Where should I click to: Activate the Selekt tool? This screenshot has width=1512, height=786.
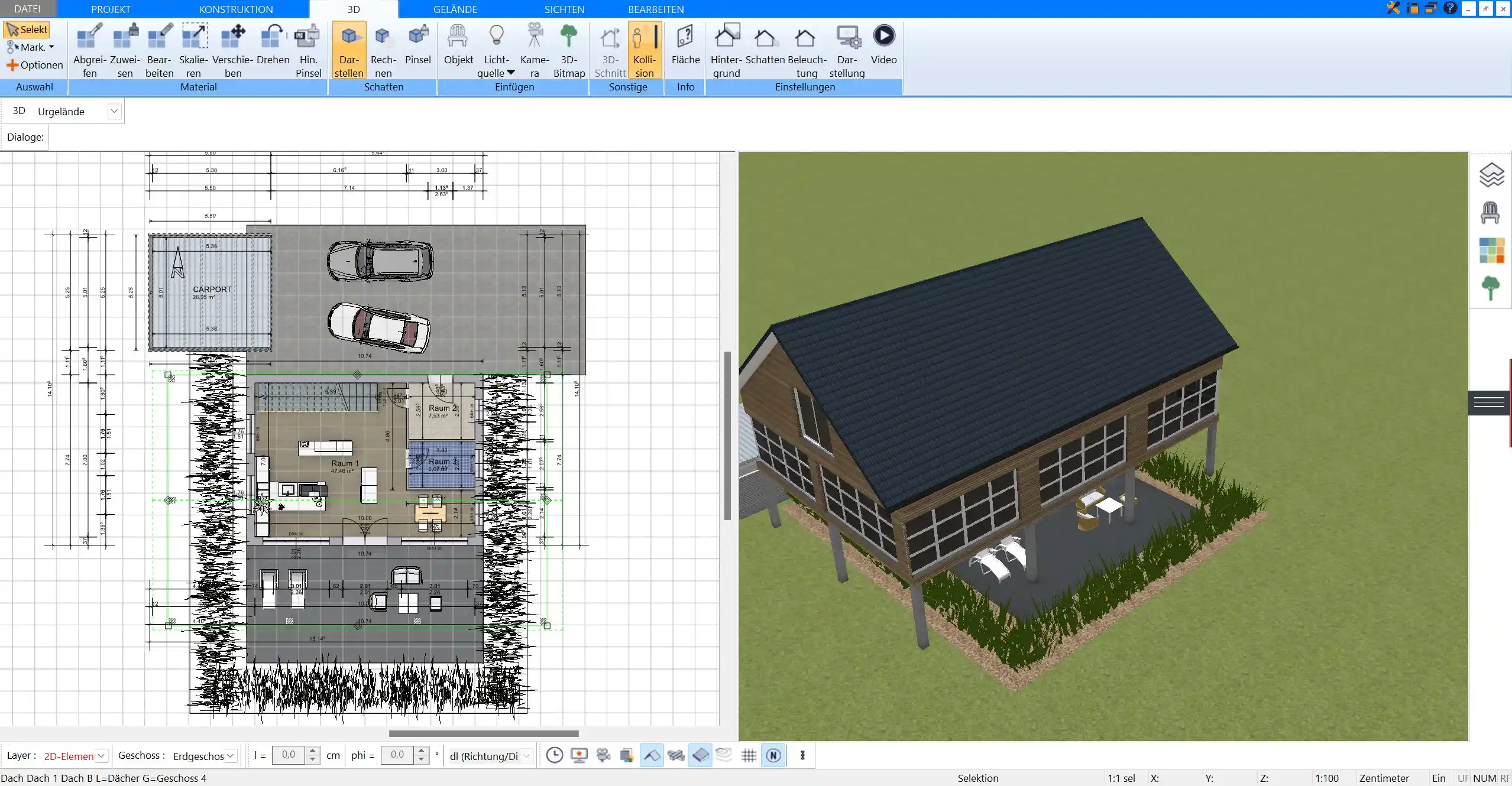(x=27, y=30)
